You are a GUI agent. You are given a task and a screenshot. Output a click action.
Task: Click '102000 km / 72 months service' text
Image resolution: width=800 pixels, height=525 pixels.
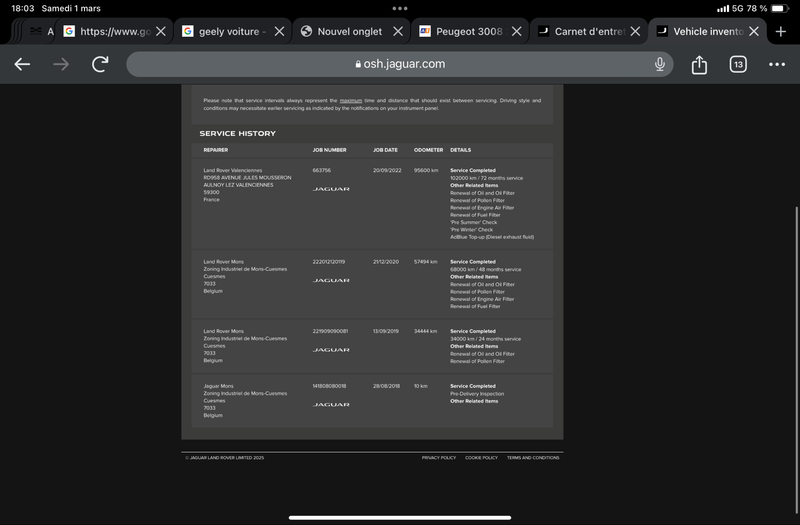point(486,178)
